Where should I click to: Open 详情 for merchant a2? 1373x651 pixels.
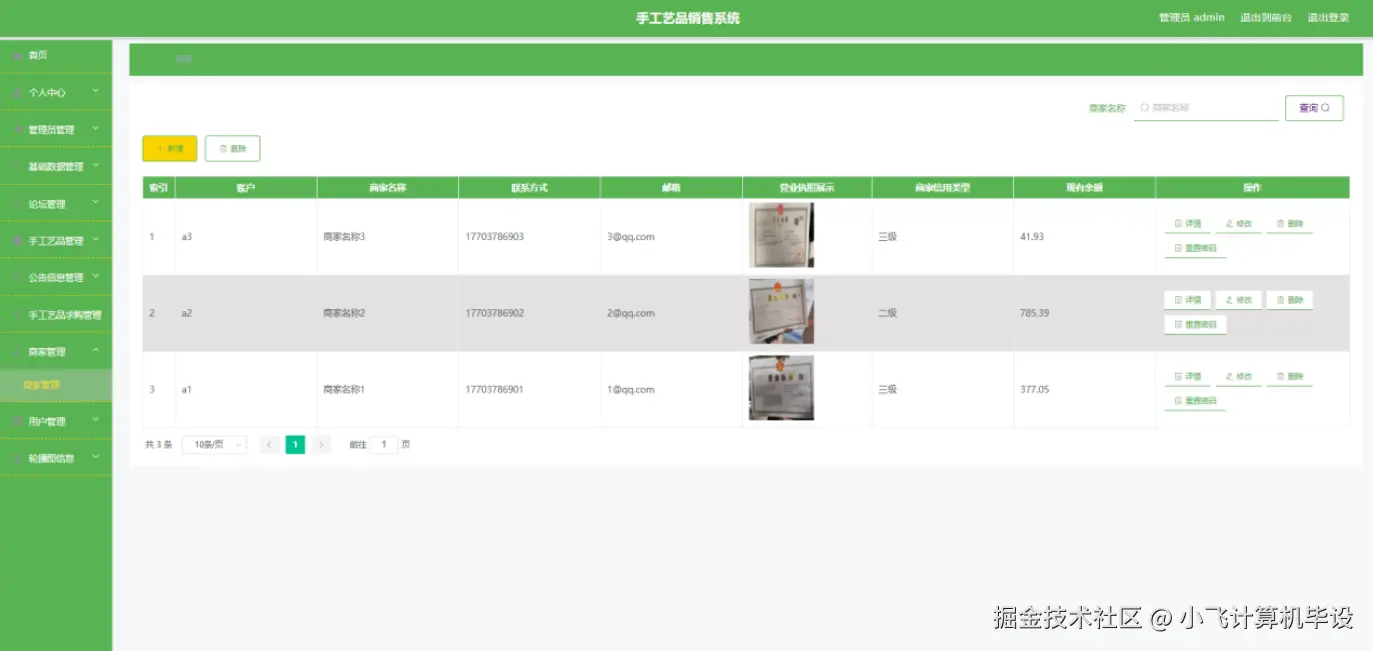pyautogui.click(x=1187, y=300)
